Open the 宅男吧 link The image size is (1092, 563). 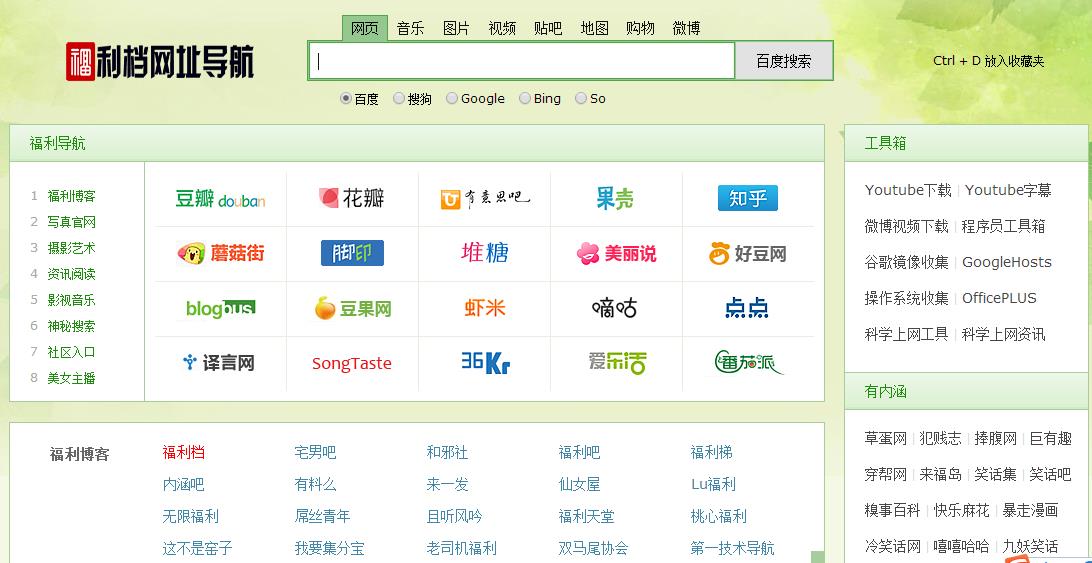(315, 453)
